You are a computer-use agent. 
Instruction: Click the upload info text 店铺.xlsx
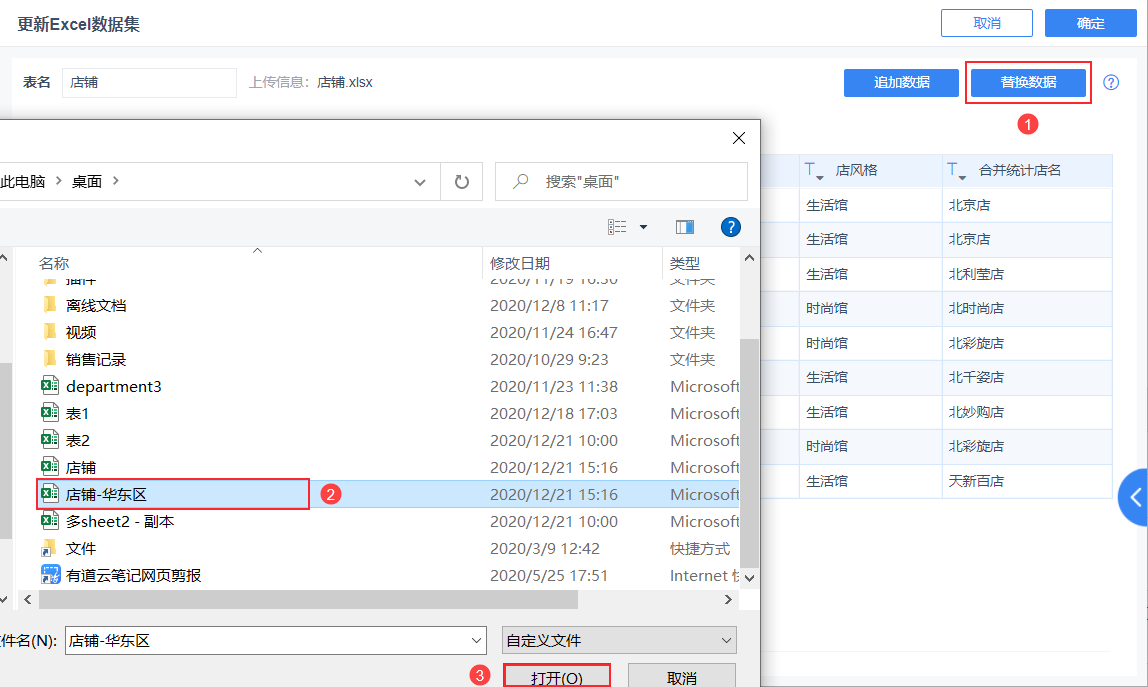(x=345, y=83)
